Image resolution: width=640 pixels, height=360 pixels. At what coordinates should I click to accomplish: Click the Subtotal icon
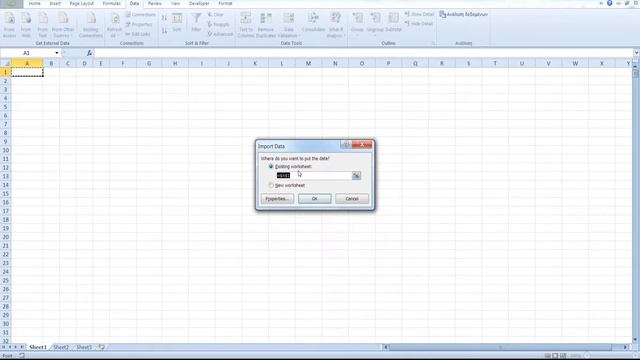pos(393,22)
